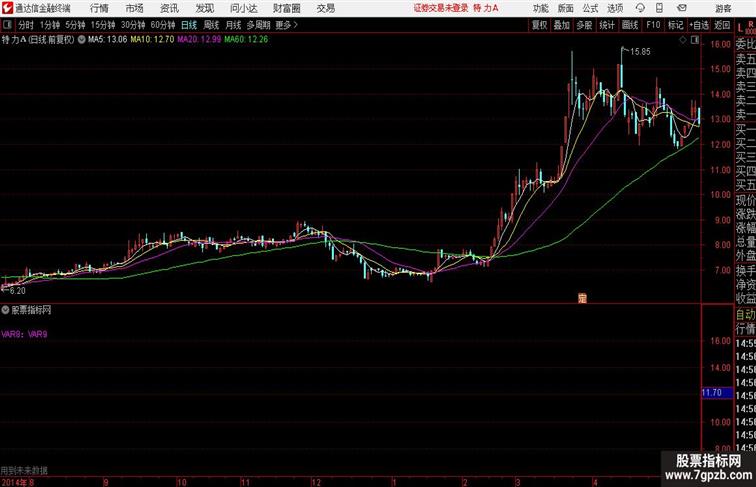
Task: Click the mobile phone icon
Action: (659, 8)
